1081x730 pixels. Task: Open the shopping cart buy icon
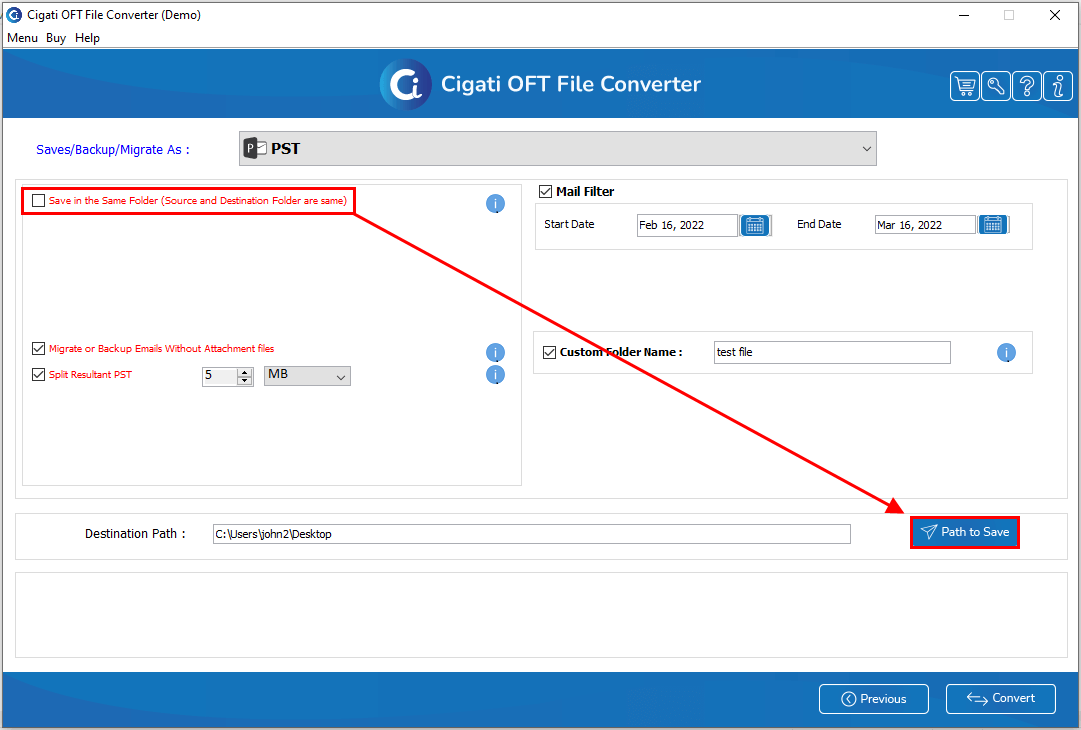964,86
